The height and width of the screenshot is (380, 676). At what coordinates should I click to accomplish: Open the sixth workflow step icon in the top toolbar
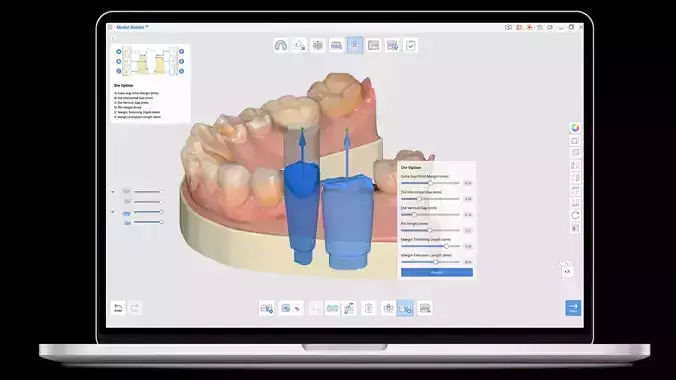[x=373, y=45]
